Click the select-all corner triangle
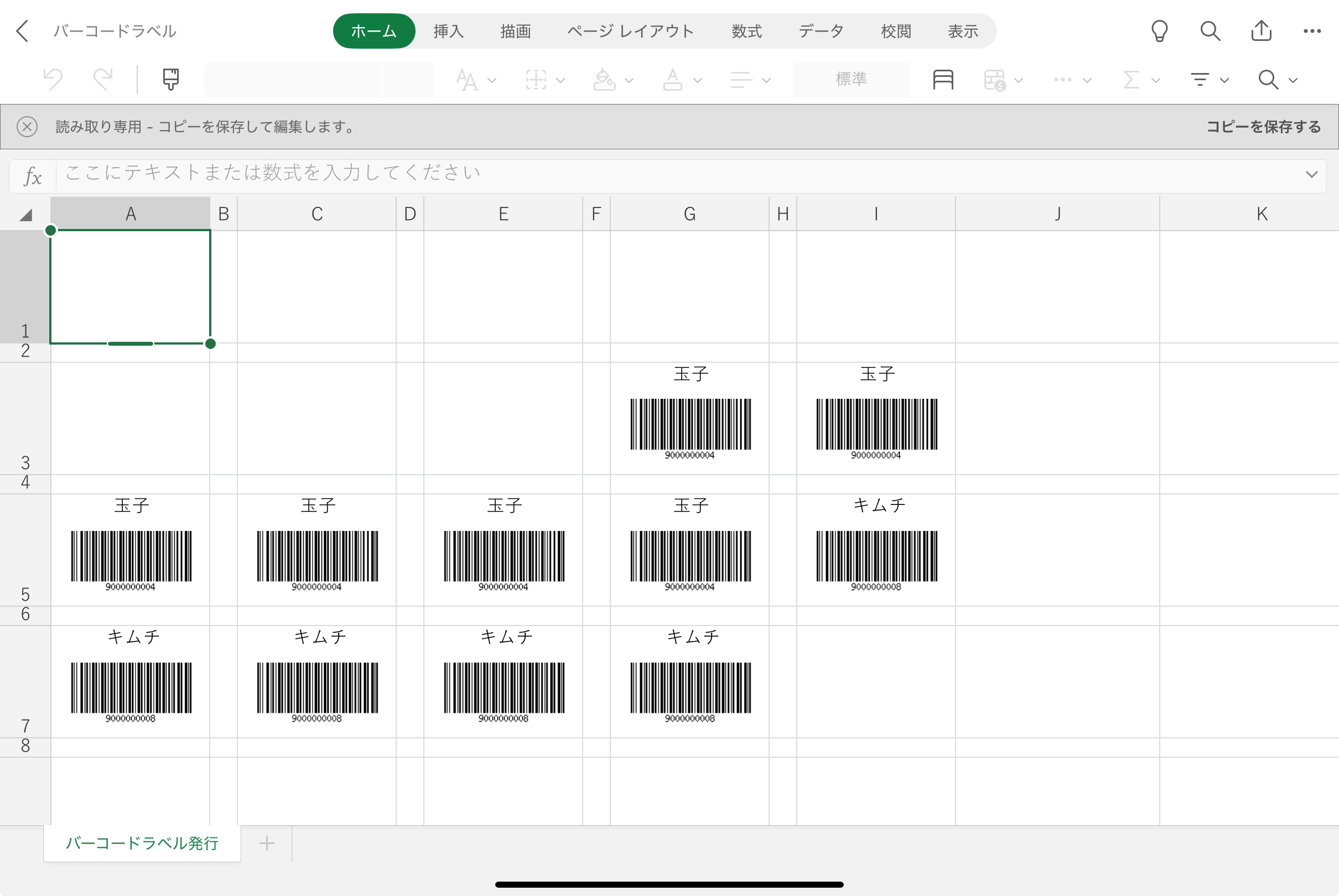Viewport: 1339px width, 896px height. pos(25,215)
